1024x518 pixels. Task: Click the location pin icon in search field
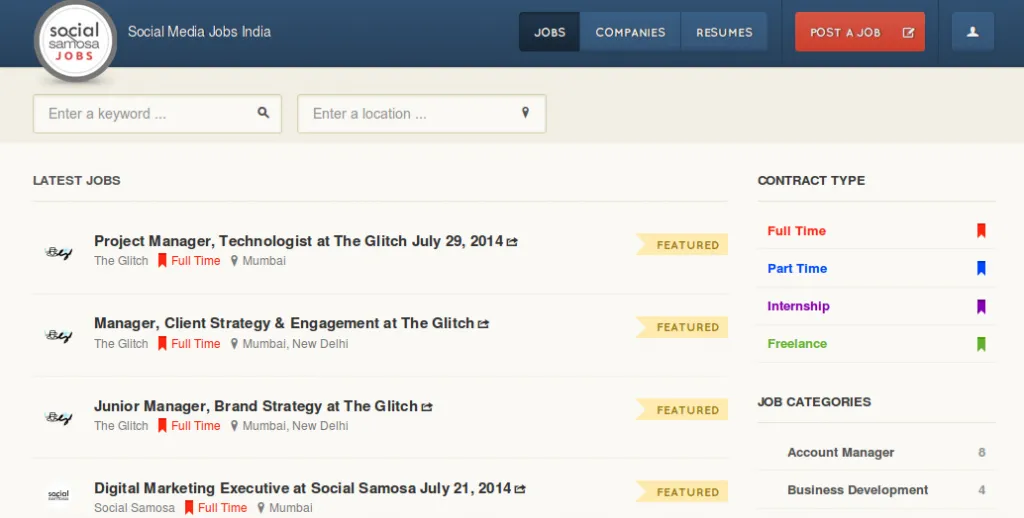pyautogui.click(x=525, y=112)
